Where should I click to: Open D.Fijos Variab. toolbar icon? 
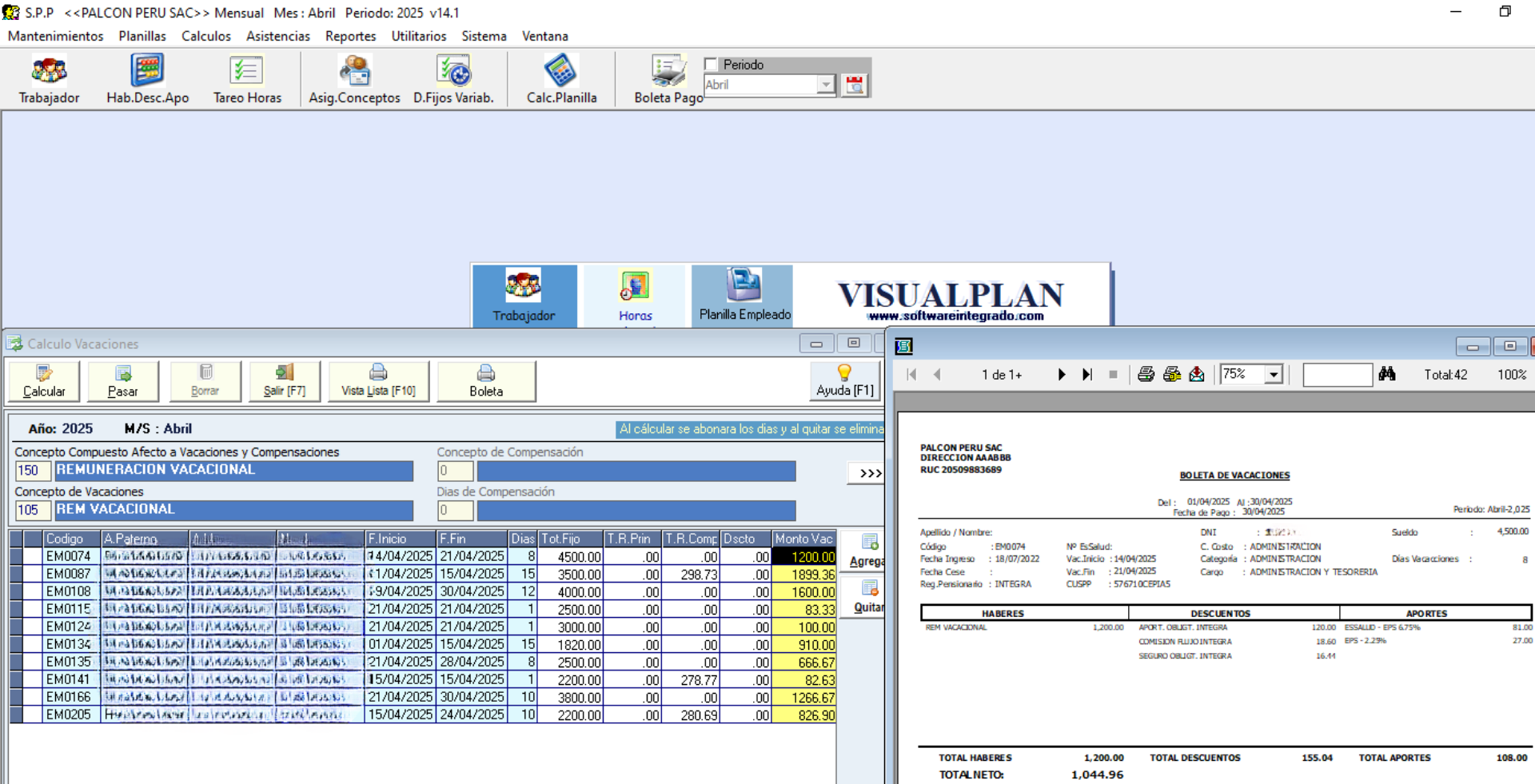[453, 80]
